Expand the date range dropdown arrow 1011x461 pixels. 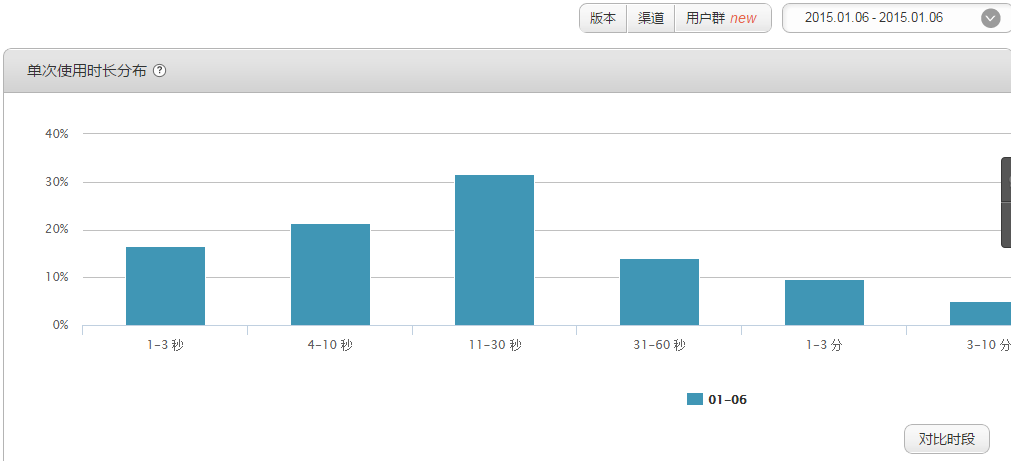[x=990, y=18]
